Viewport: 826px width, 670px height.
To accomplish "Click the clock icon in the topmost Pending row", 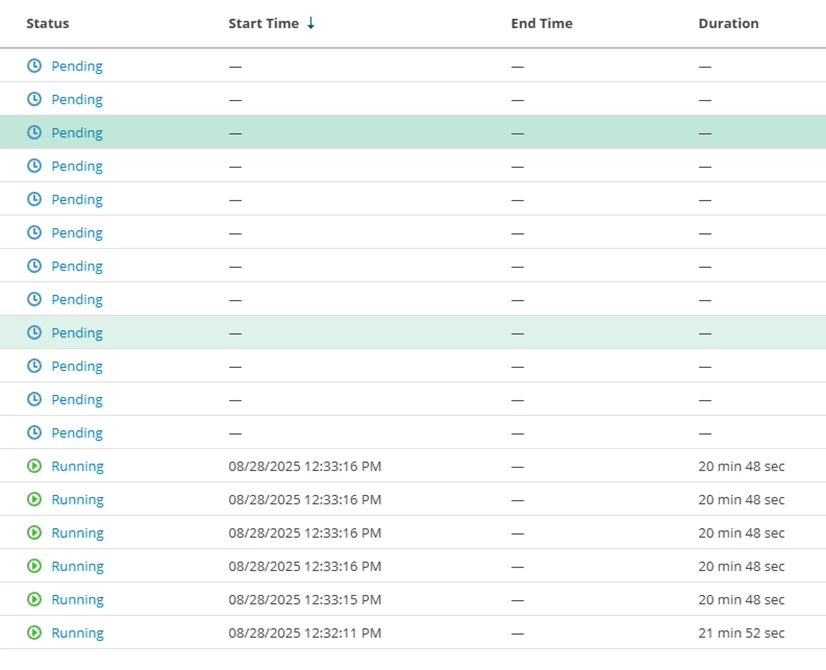I will pos(34,66).
